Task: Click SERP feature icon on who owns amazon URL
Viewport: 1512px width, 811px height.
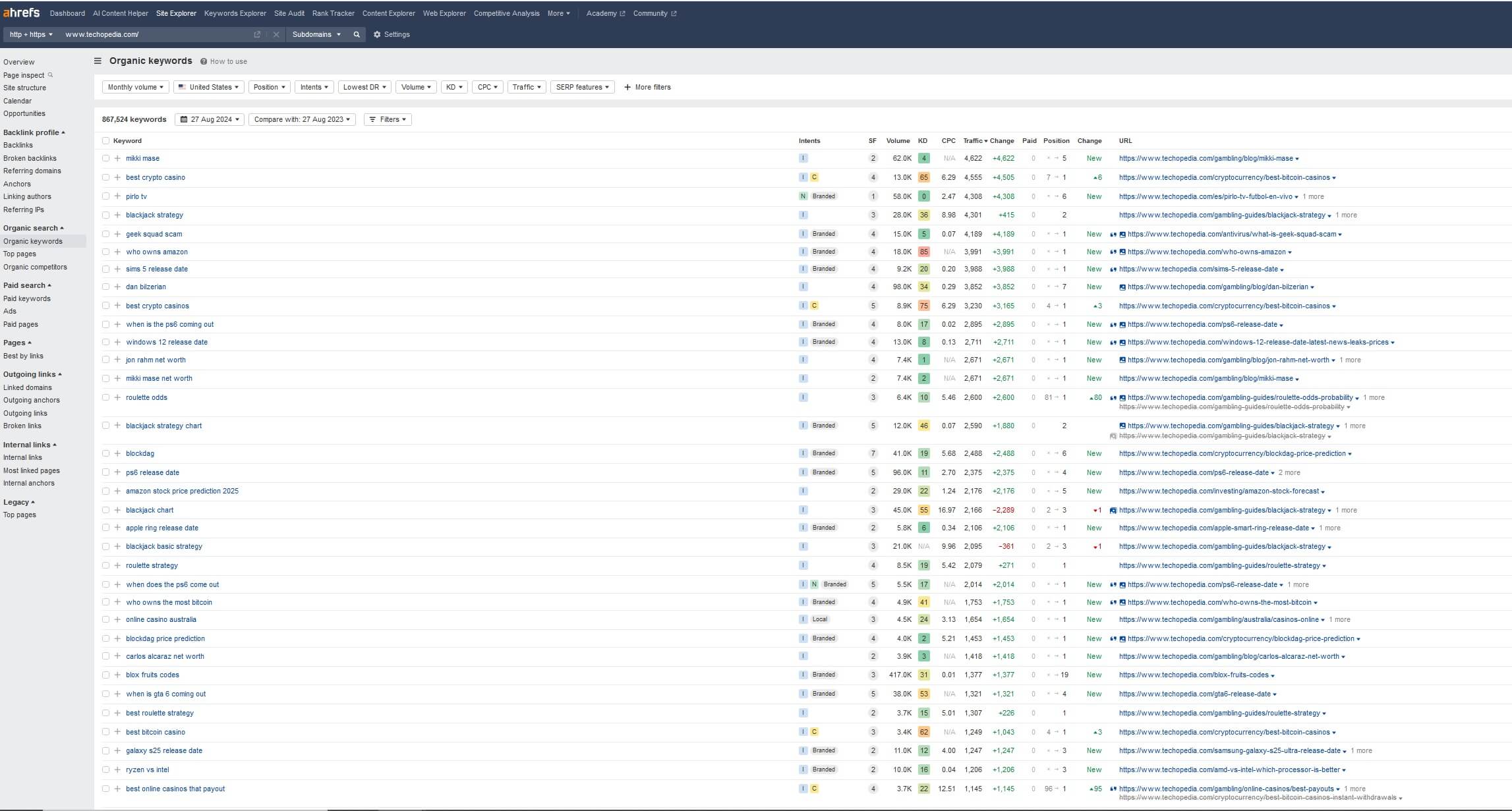Action: tap(1113, 252)
